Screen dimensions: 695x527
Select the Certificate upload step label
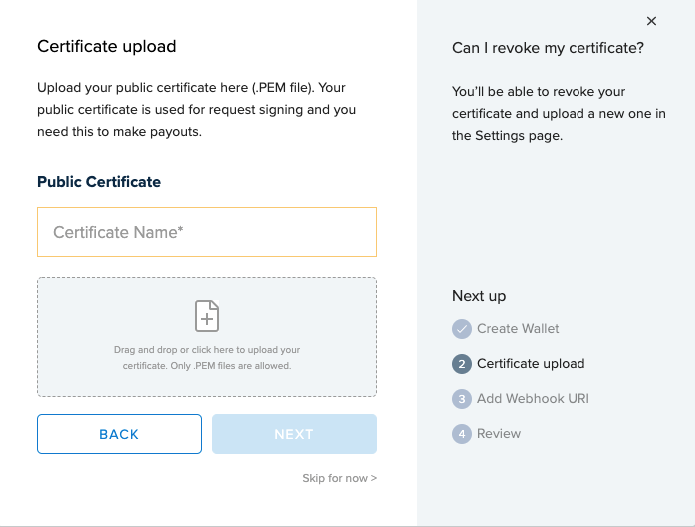pyautogui.click(x=531, y=363)
